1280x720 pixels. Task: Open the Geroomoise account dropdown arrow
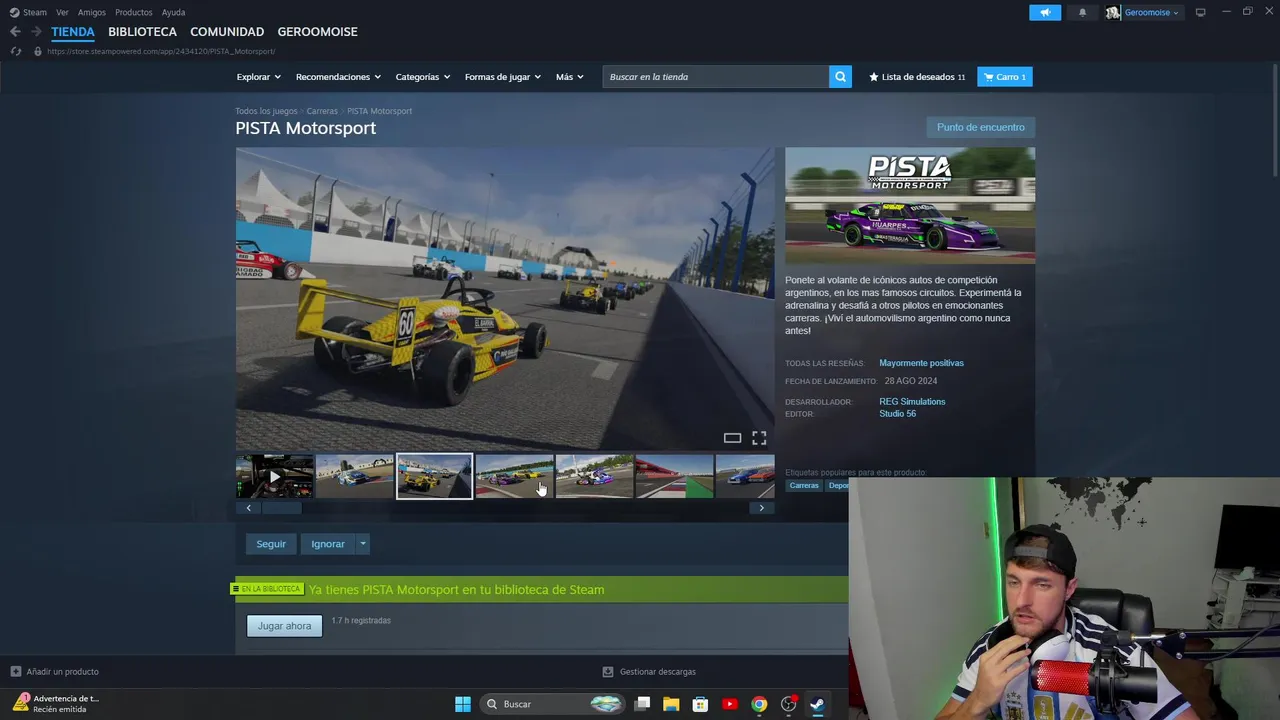point(1176,13)
